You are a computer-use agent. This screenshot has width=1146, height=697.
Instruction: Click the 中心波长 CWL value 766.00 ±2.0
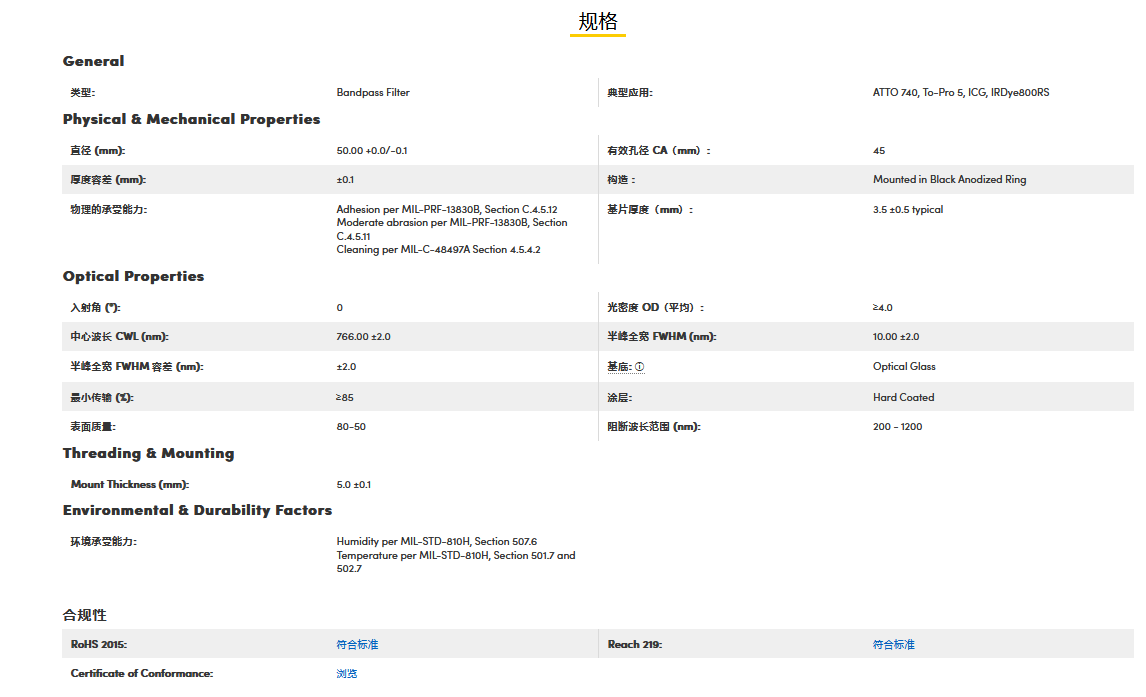[363, 337]
